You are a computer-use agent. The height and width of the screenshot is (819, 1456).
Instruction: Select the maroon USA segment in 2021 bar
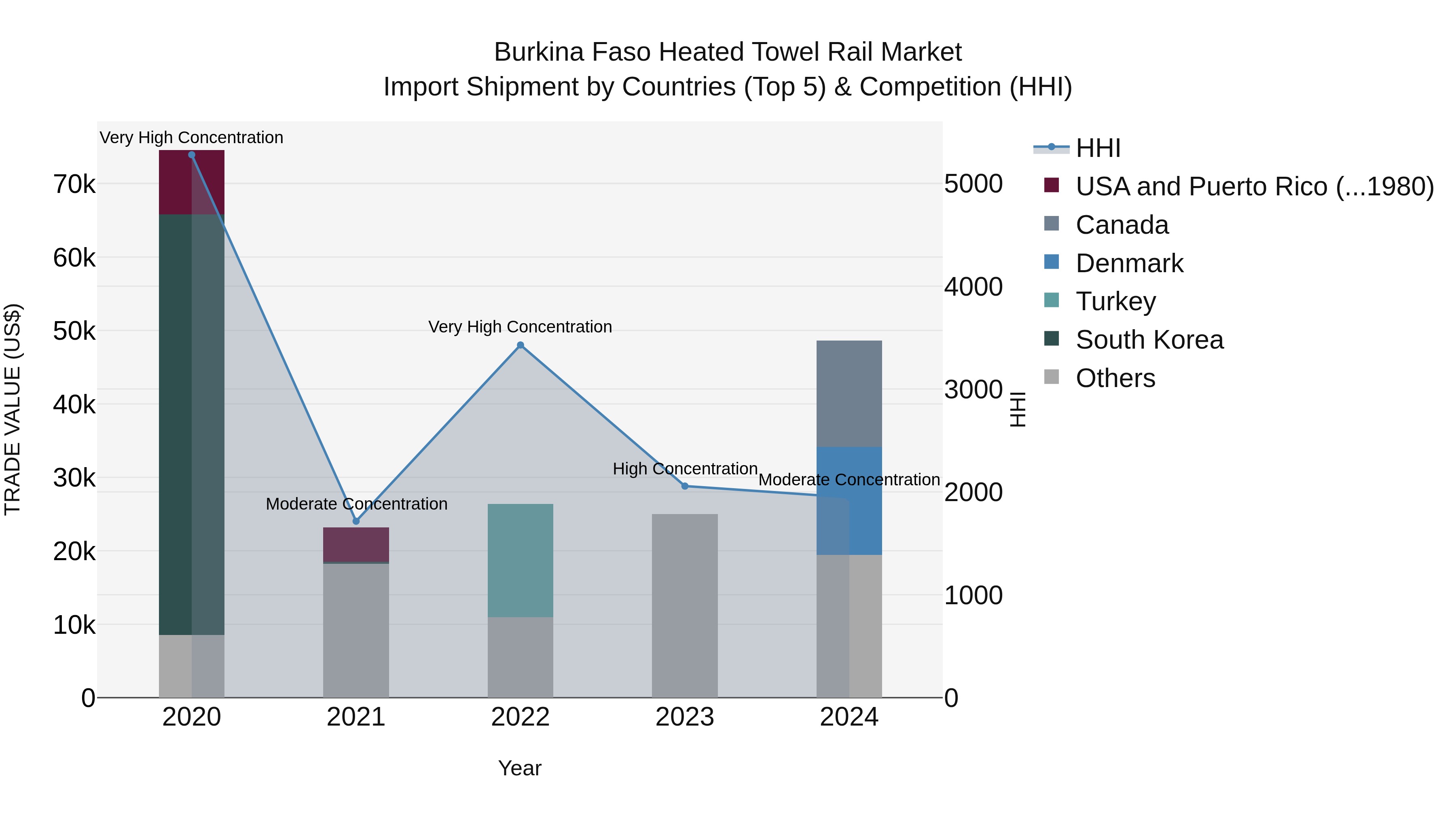click(x=356, y=545)
